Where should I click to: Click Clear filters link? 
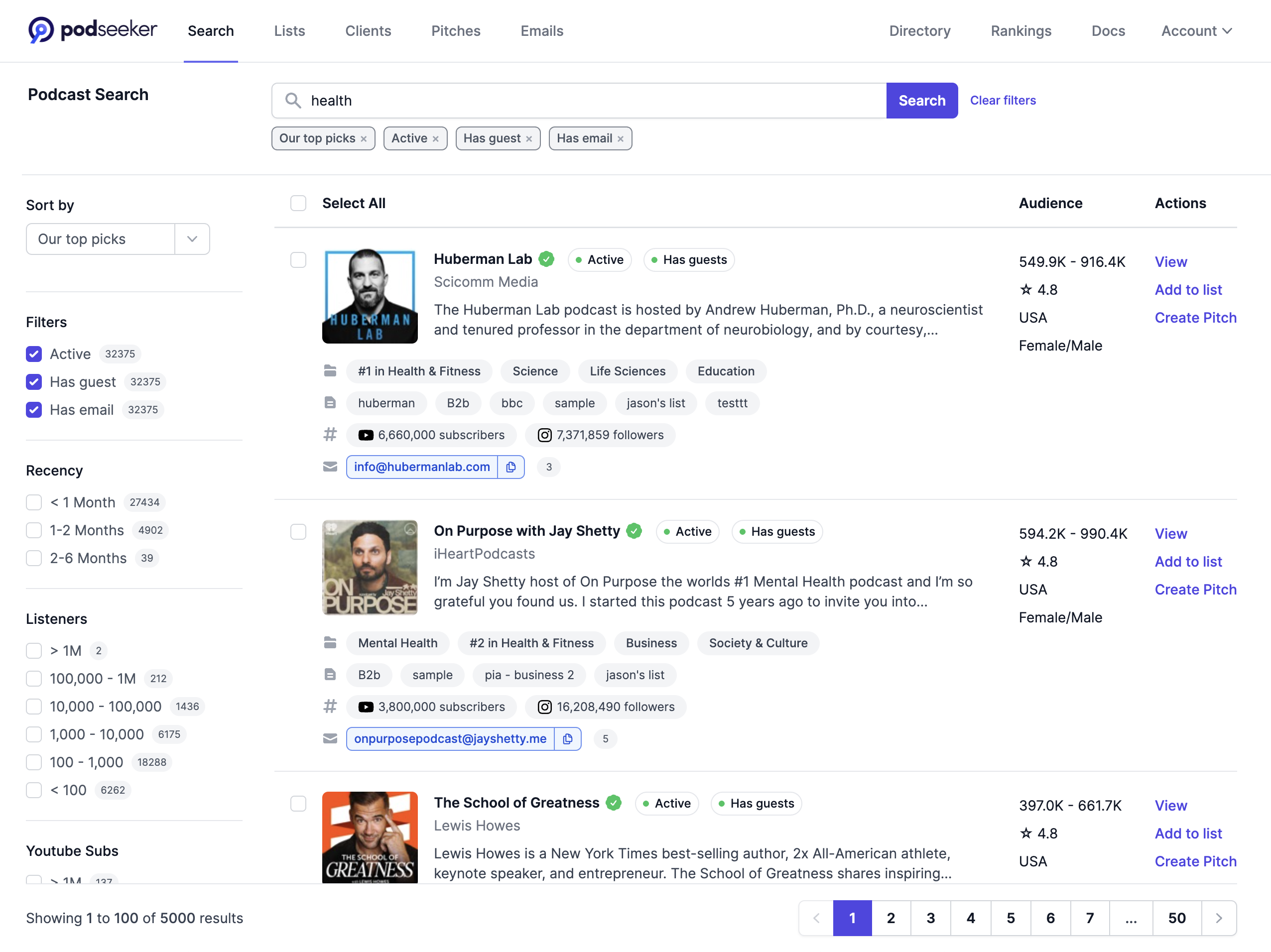pyautogui.click(x=1003, y=101)
